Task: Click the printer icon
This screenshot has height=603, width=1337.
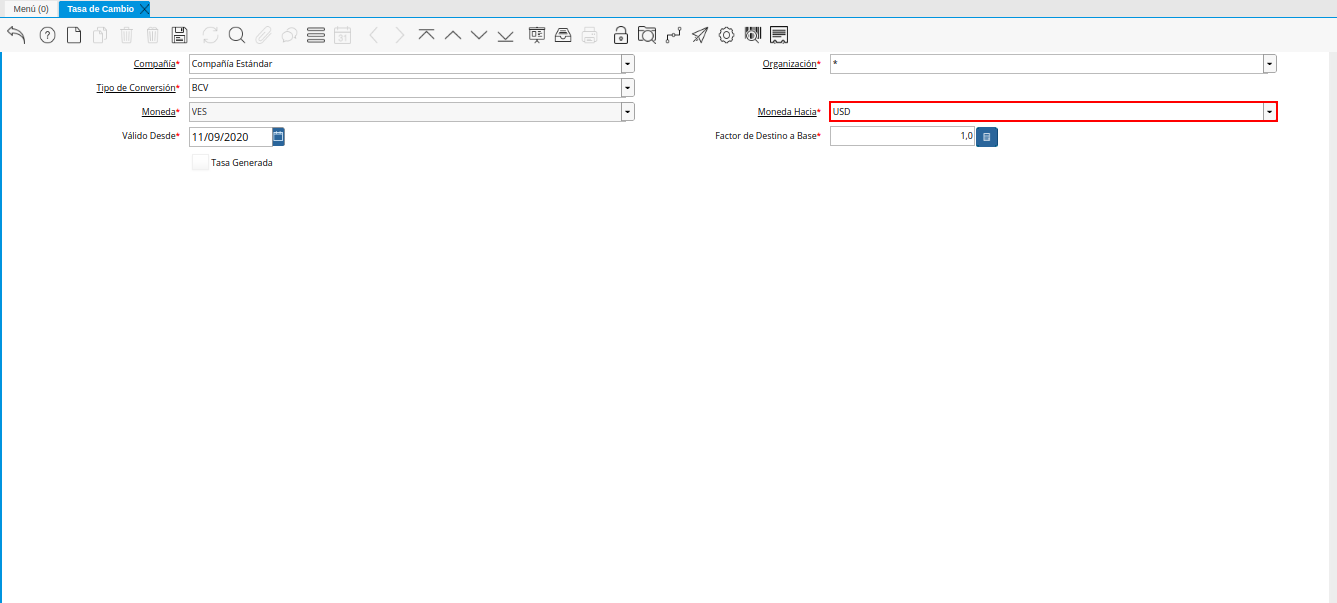Action: coord(590,35)
